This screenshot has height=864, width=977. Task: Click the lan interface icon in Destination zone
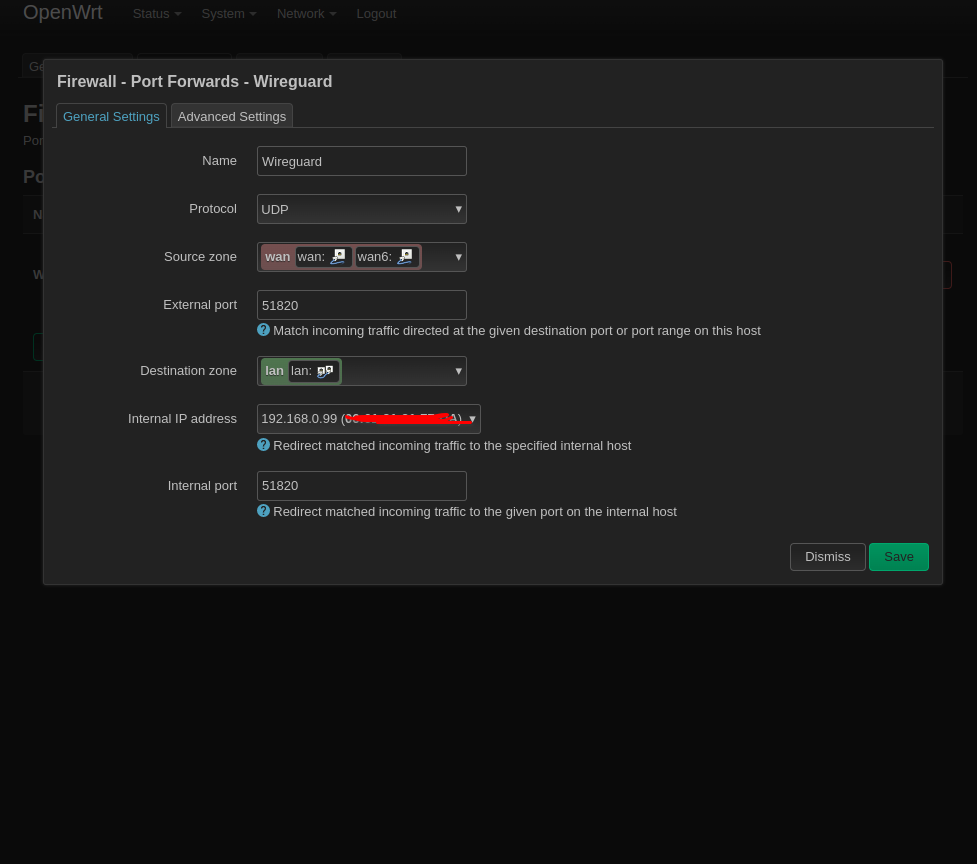point(325,371)
